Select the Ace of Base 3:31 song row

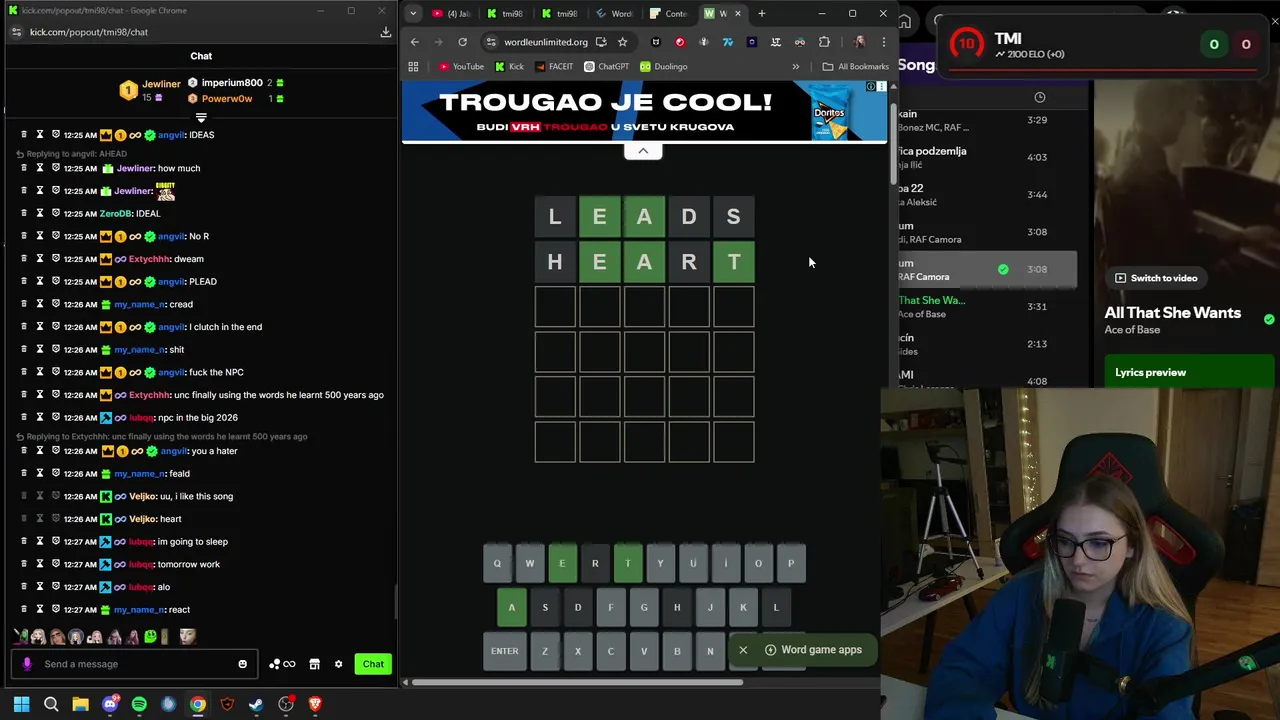tap(988, 307)
